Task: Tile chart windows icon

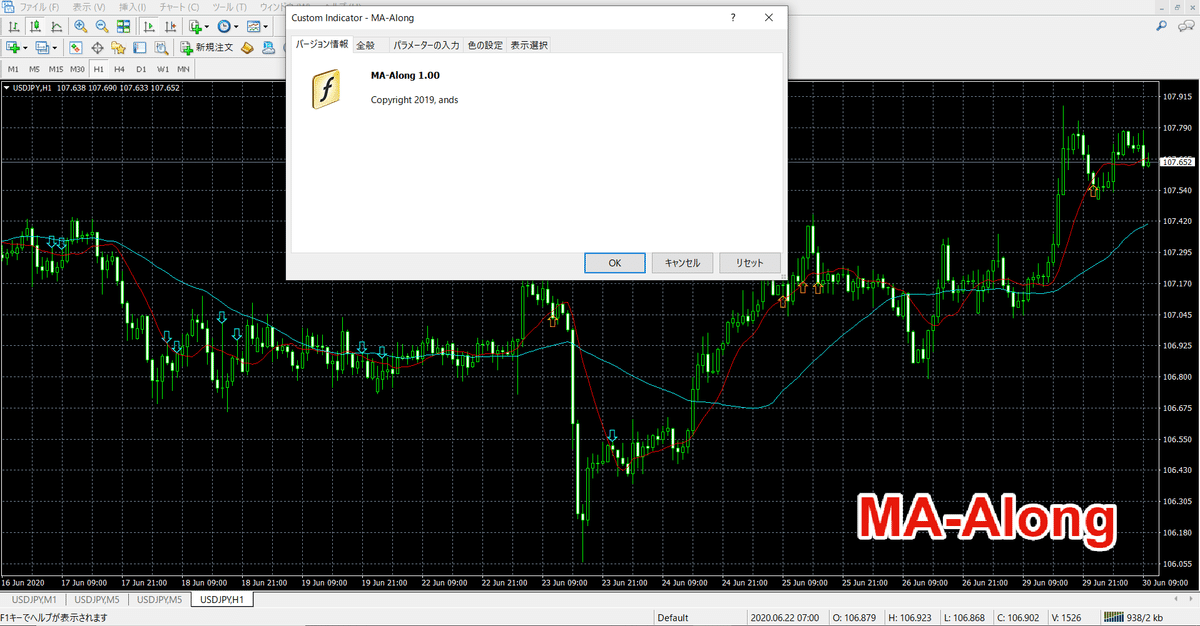Action: pyautogui.click(x=125, y=26)
